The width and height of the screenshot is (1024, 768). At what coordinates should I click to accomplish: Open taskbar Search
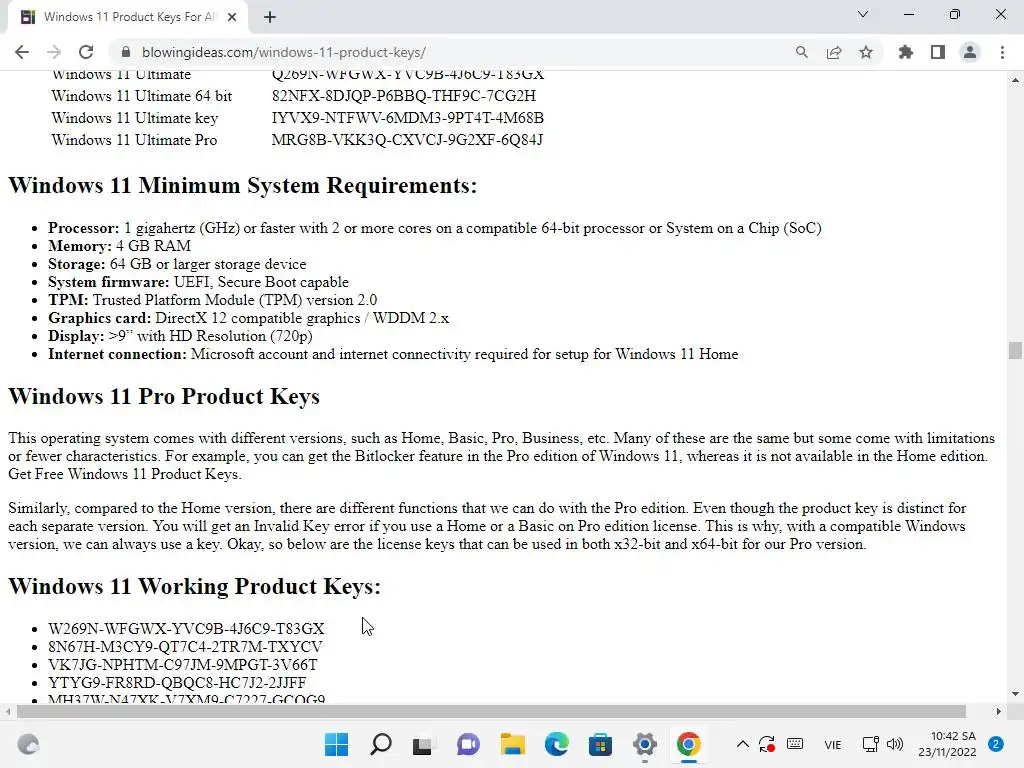pos(381,744)
